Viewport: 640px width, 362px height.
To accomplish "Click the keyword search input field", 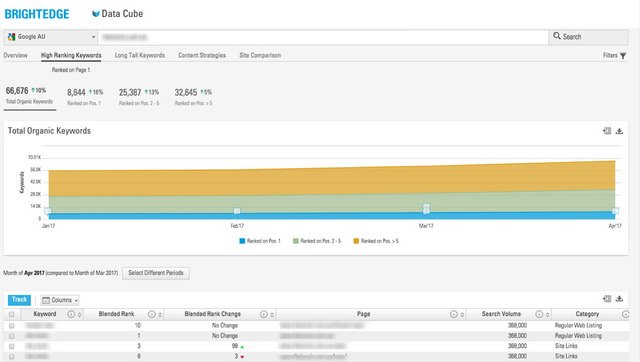I will [323, 37].
